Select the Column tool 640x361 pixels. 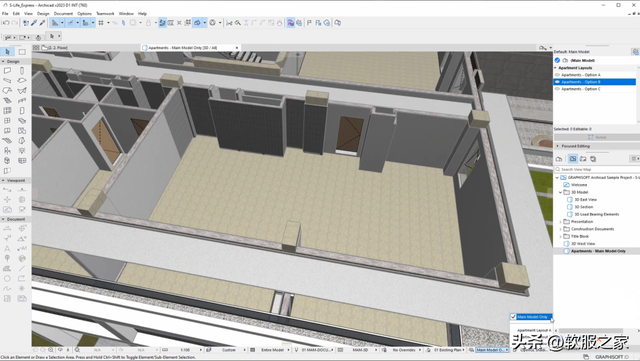pos(22,71)
